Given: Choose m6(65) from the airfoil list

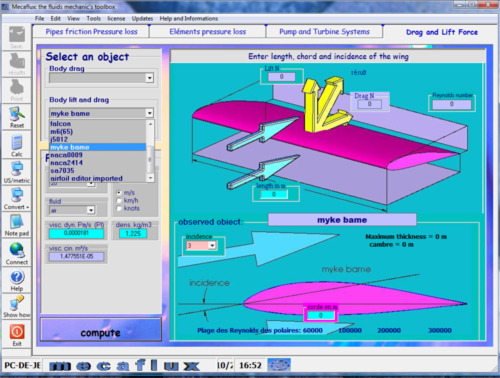Looking at the screenshot, I should [x=98, y=131].
